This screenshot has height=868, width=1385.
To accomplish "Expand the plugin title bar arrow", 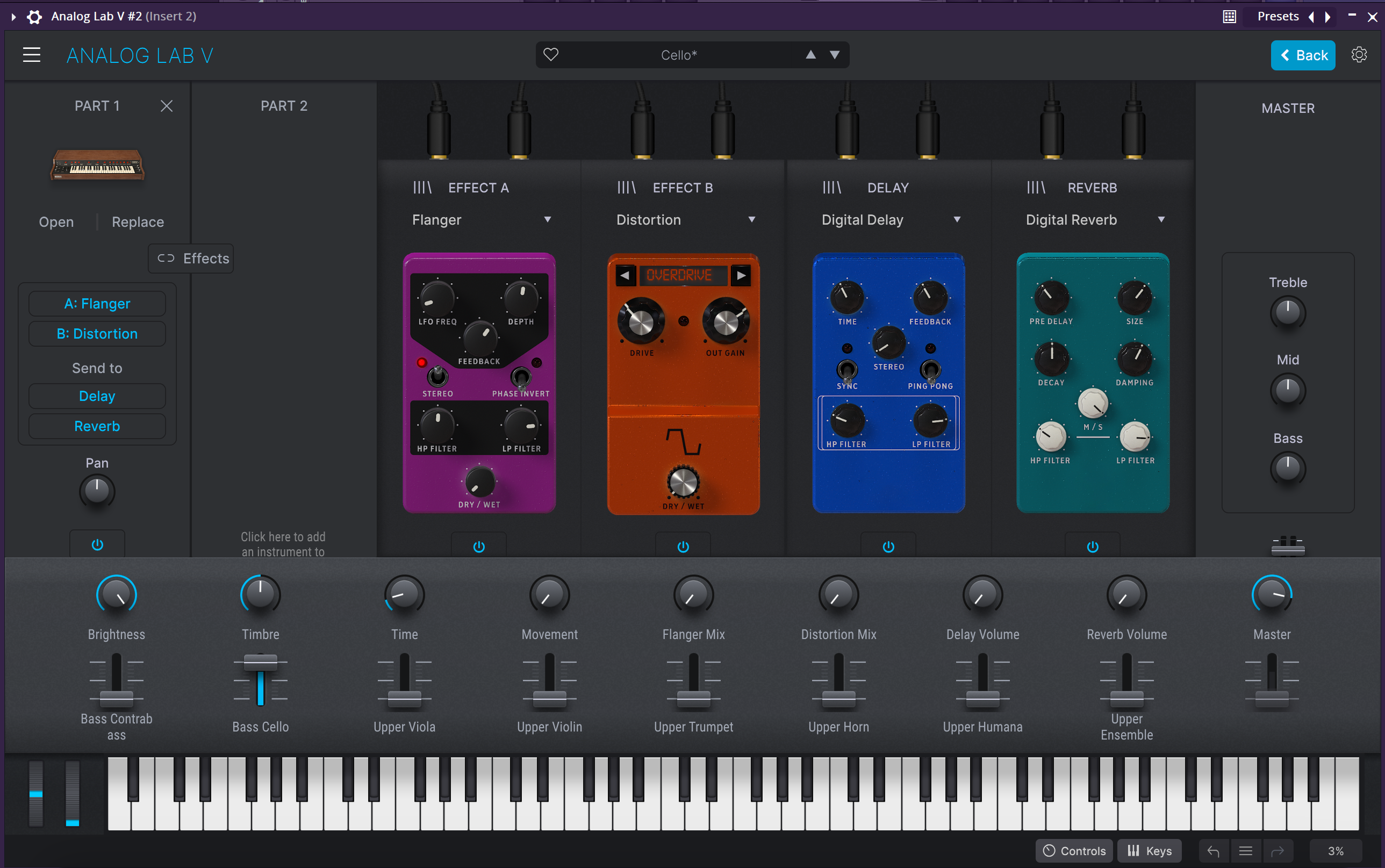I will point(13,17).
